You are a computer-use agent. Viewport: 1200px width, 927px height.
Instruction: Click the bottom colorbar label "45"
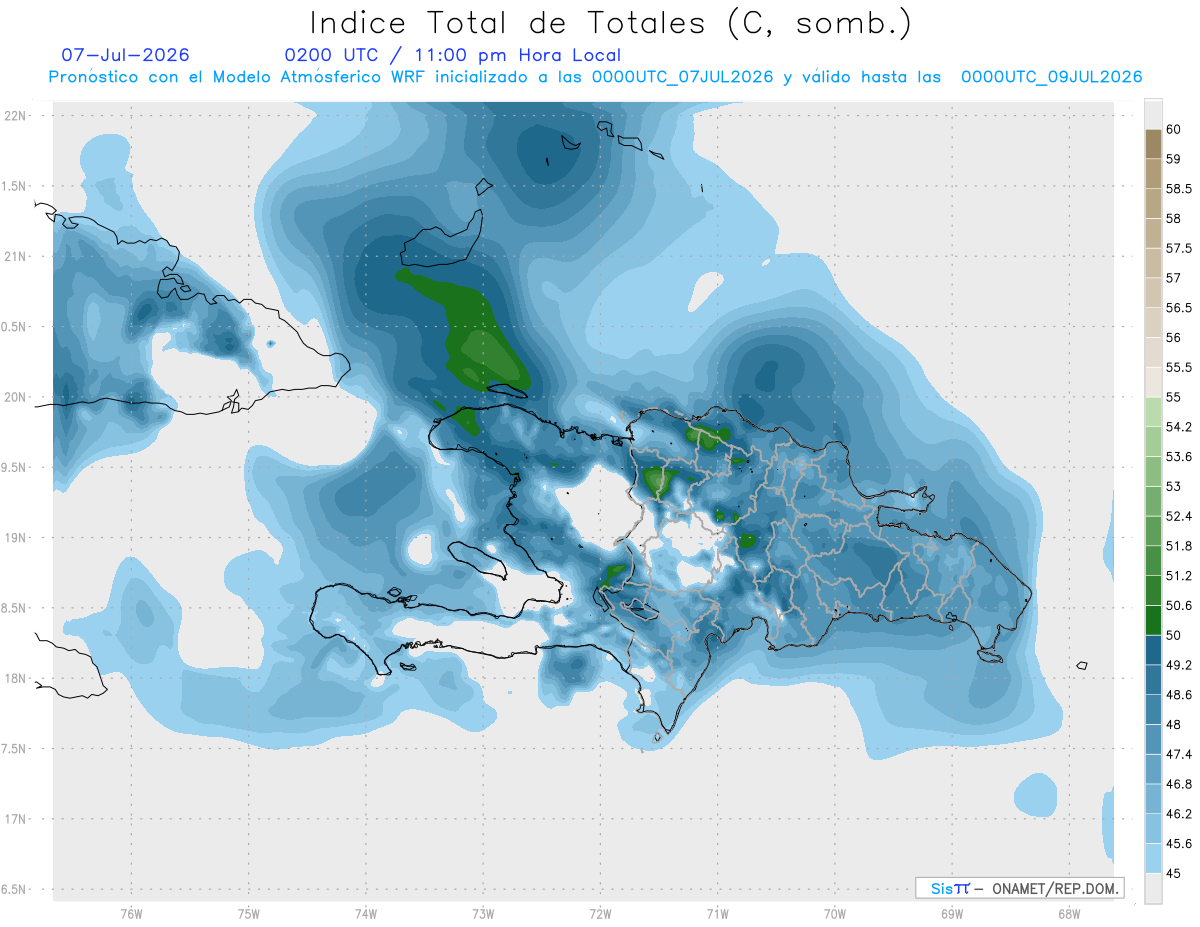[1174, 873]
